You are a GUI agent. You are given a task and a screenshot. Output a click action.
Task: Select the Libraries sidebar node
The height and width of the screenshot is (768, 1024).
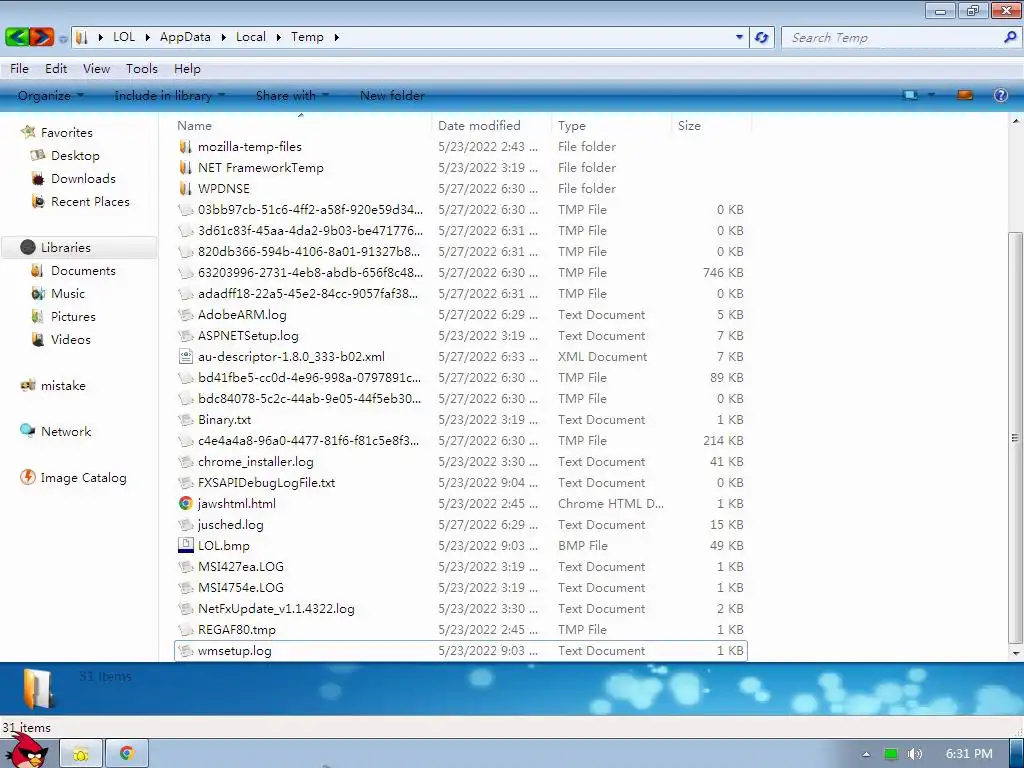(x=79, y=248)
